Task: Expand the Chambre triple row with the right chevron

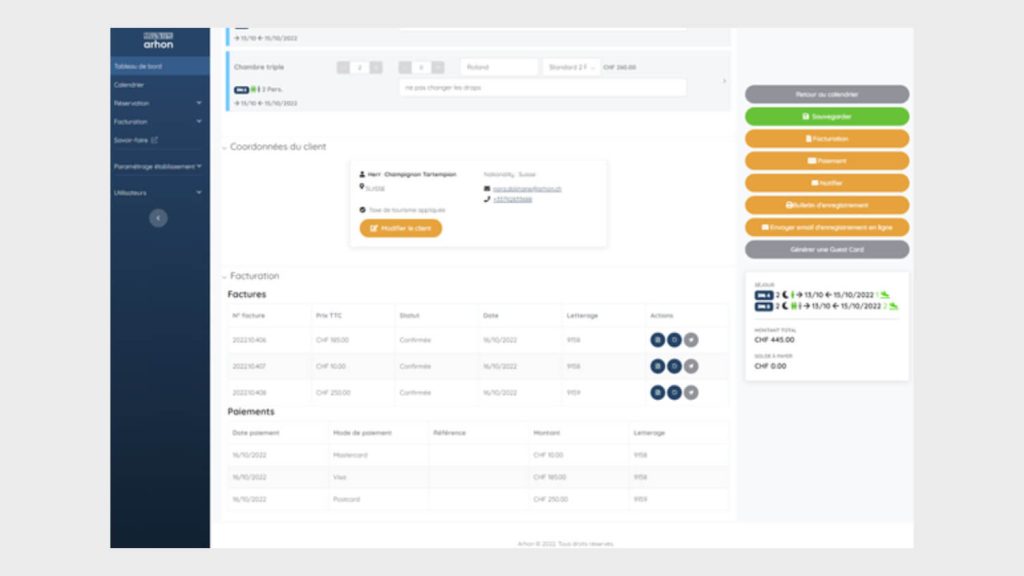Action: (724, 81)
